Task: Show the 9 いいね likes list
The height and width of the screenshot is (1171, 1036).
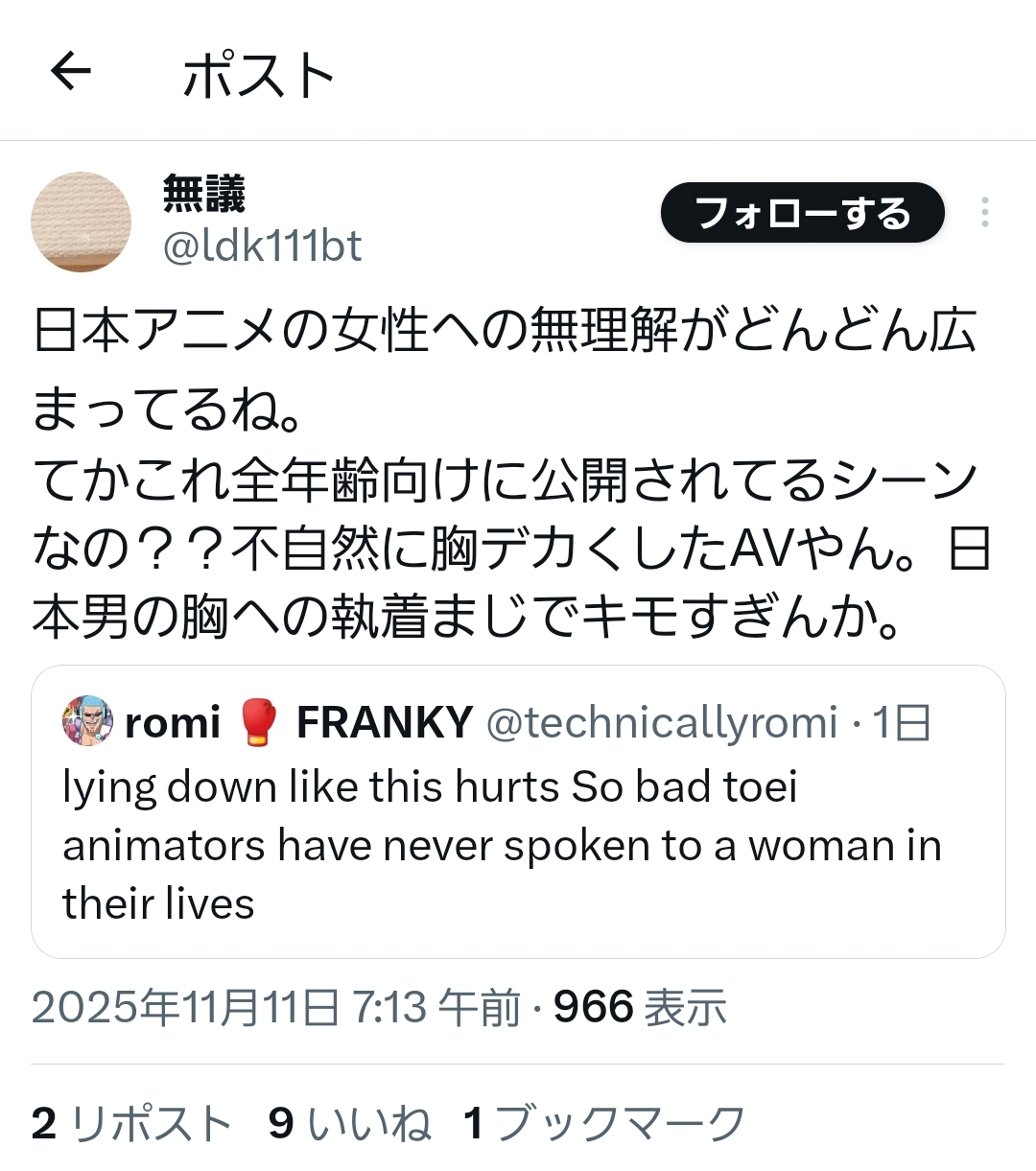Action: point(349,1123)
